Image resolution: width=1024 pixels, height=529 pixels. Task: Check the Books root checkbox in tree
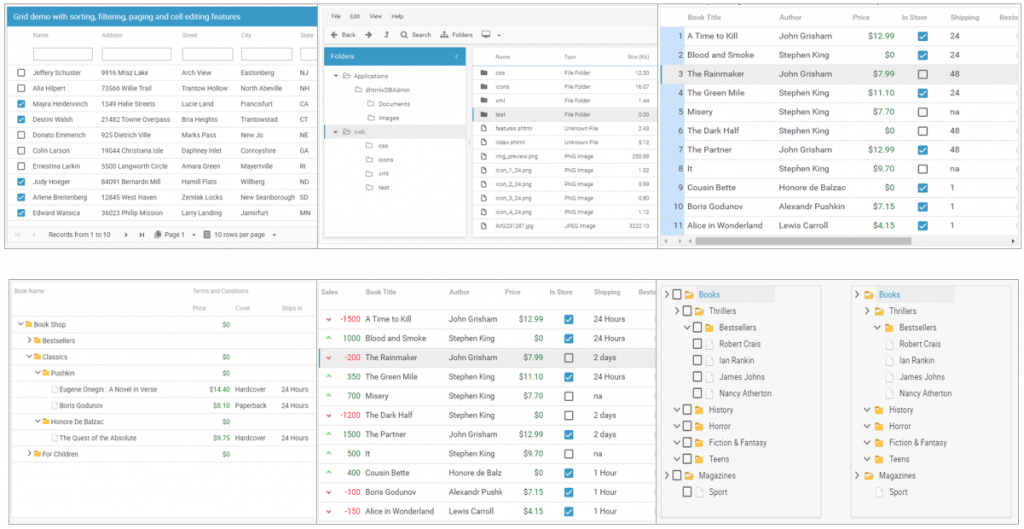(x=677, y=295)
